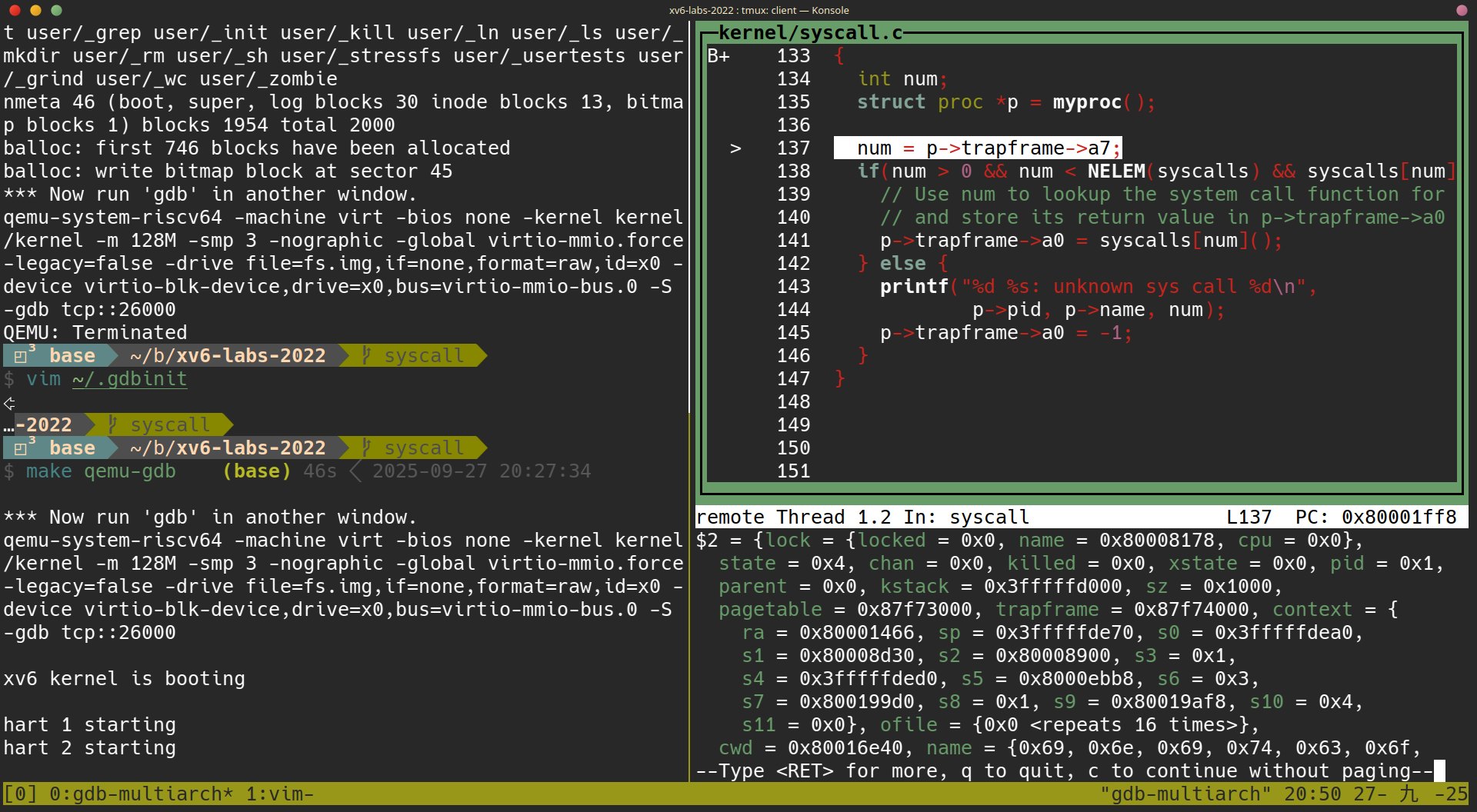This screenshot has height=812, width=1477.
Task: Click the highlighted num = p->trapframe->a7 line
Action: click(x=978, y=148)
